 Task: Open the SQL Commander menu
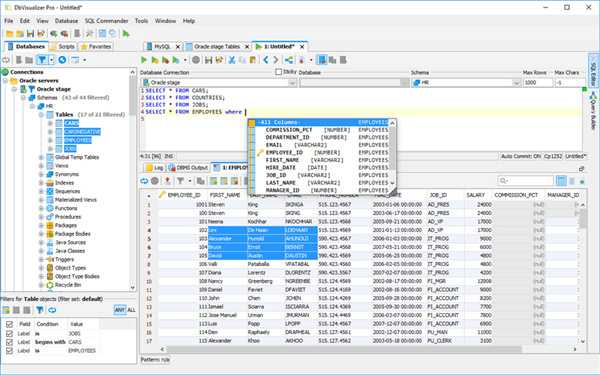click(106, 21)
